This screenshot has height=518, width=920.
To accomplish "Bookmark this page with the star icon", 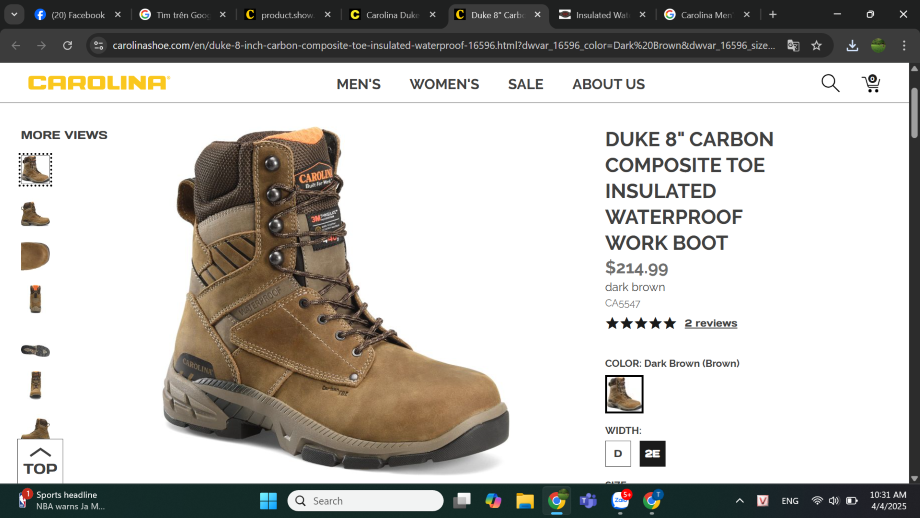I will (816, 45).
